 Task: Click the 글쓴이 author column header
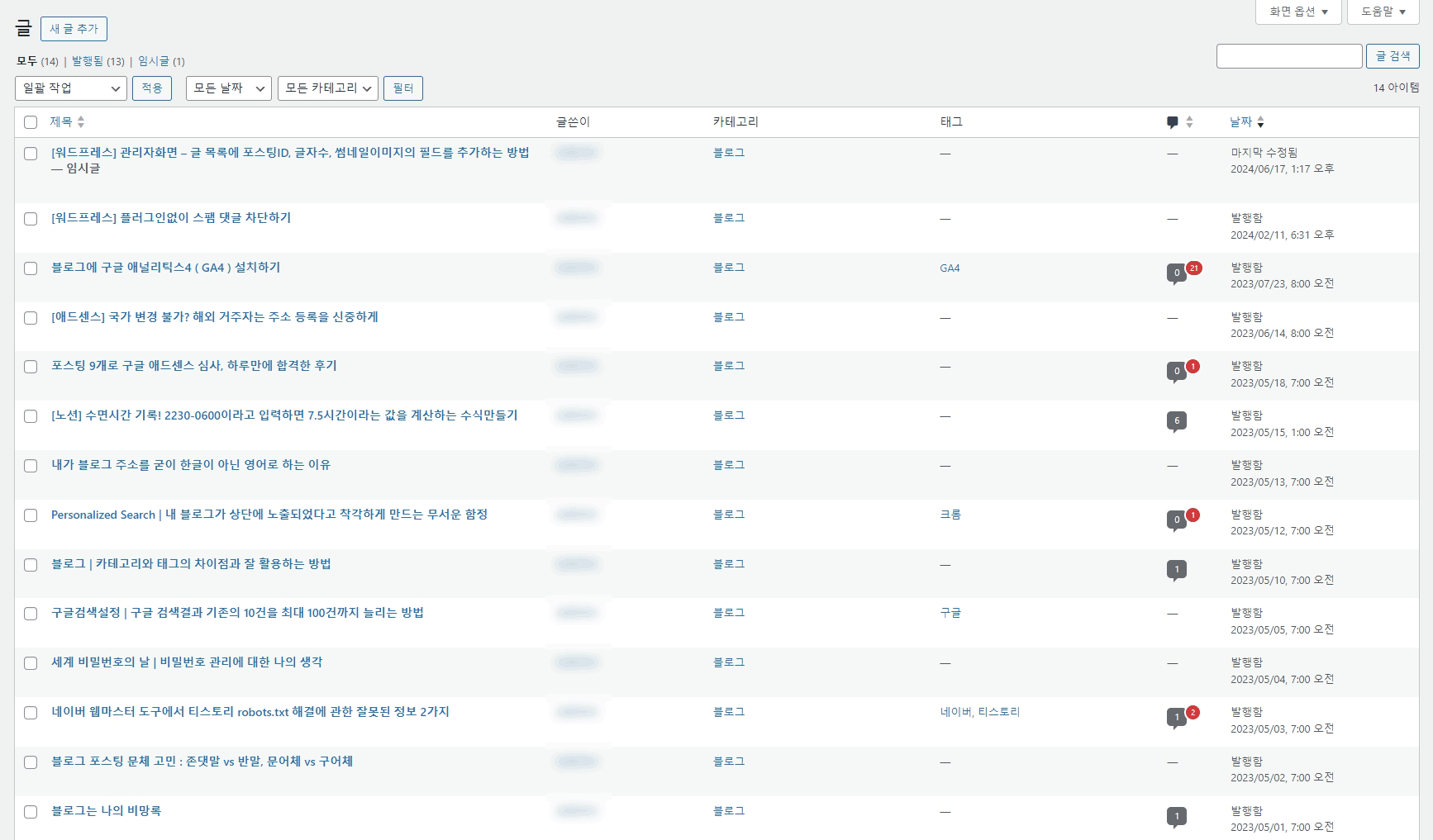[x=573, y=122]
